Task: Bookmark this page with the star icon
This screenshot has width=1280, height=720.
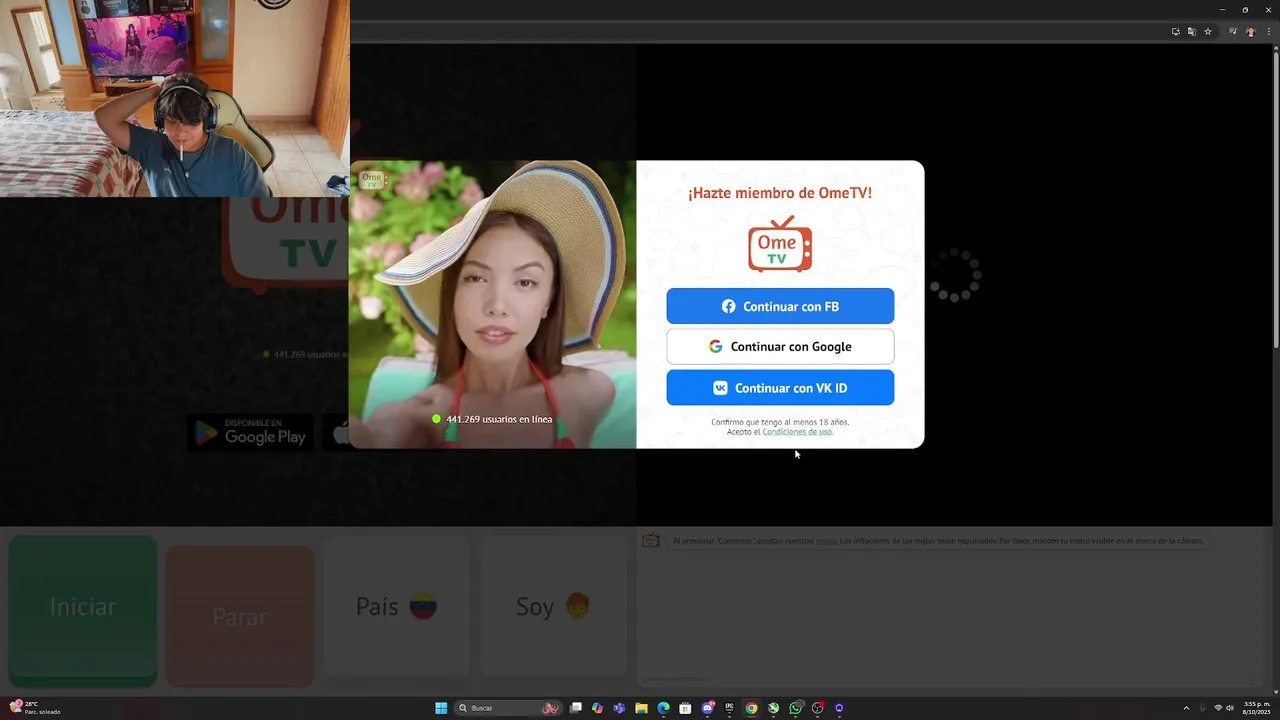Action: click(1208, 32)
